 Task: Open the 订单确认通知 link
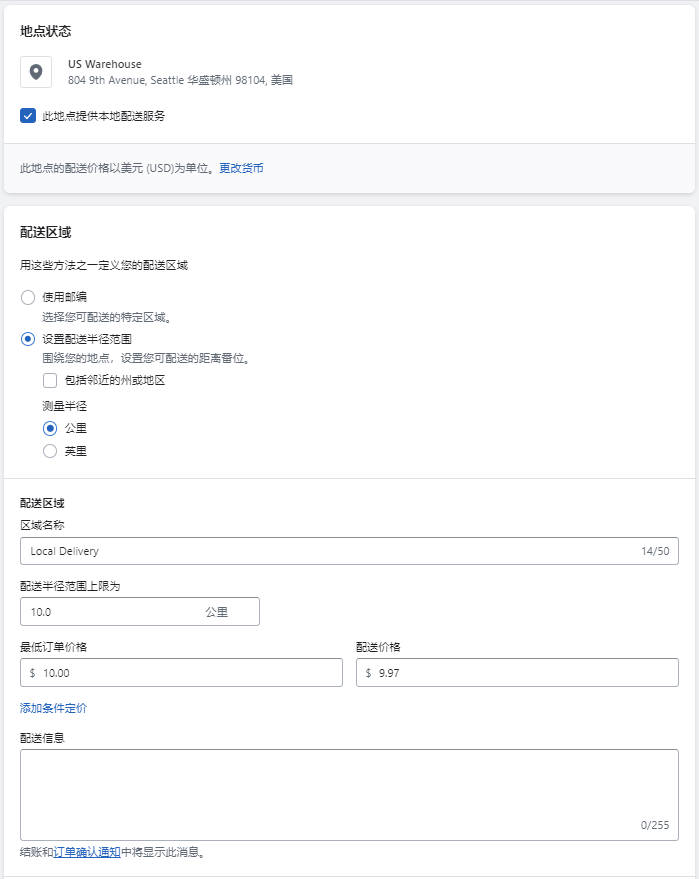(x=87, y=852)
